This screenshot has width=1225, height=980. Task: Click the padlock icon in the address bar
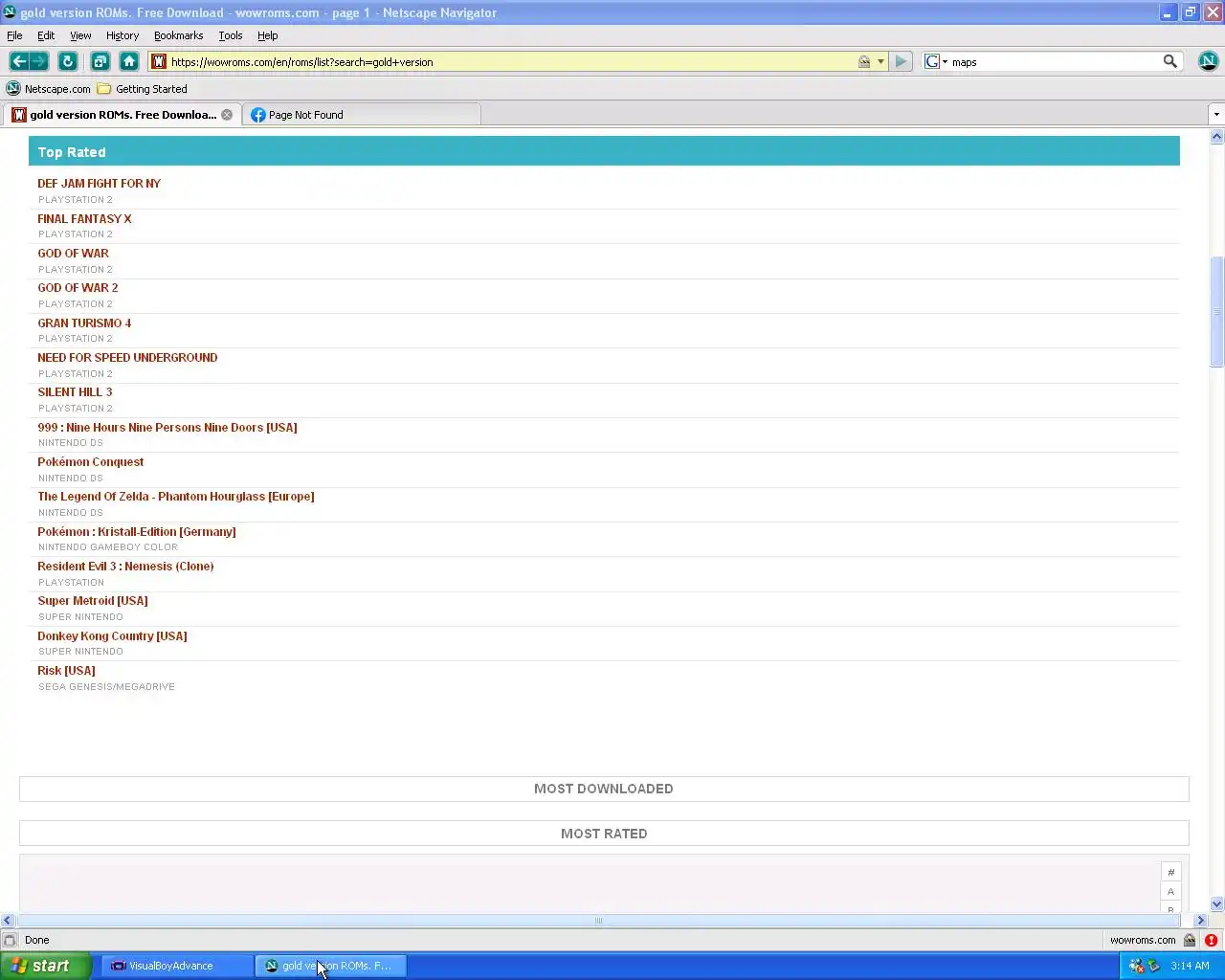point(864,61)
